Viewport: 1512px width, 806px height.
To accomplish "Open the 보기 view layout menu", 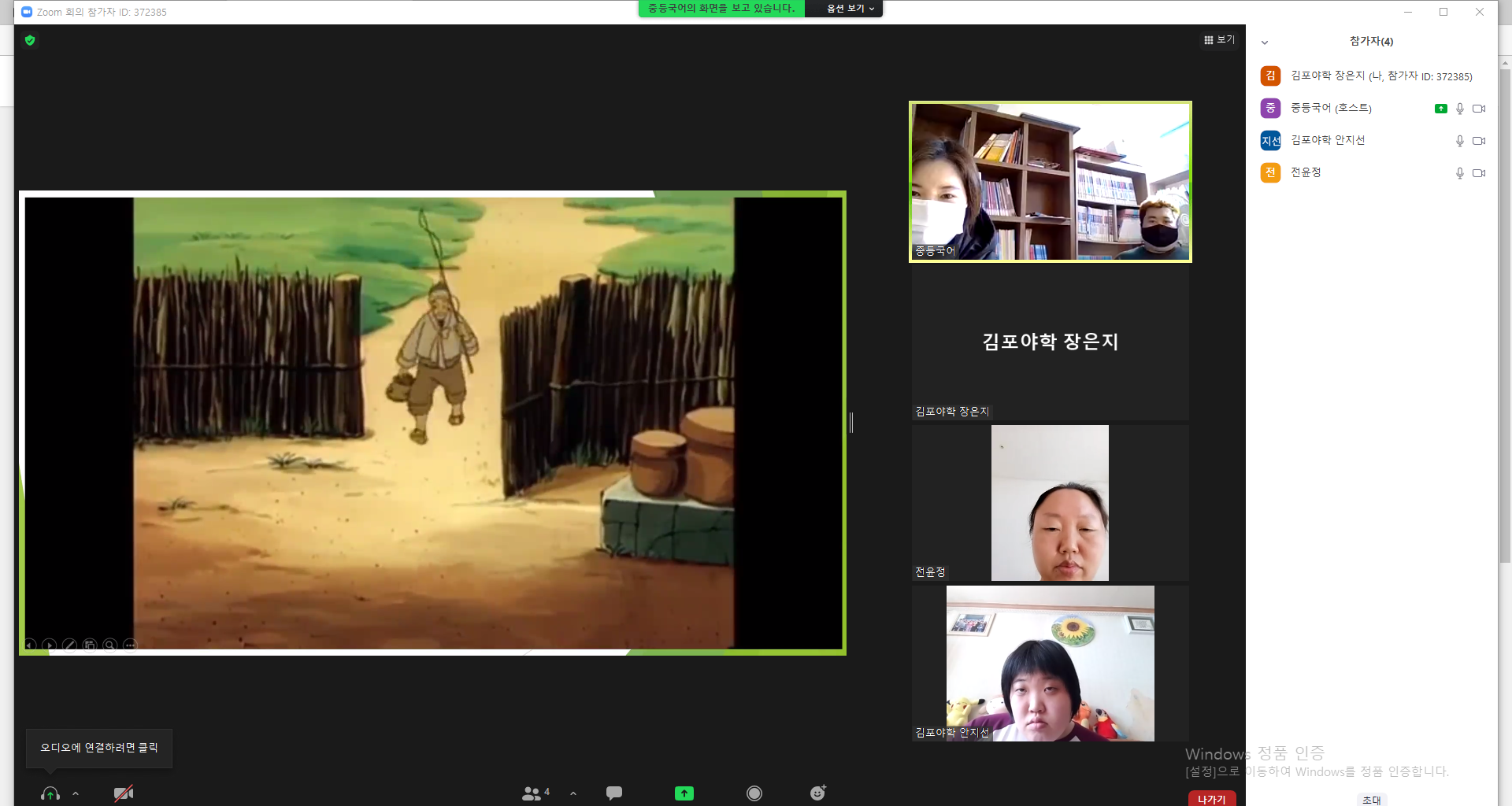I will pyautogui.click(x=1220, y=40).
